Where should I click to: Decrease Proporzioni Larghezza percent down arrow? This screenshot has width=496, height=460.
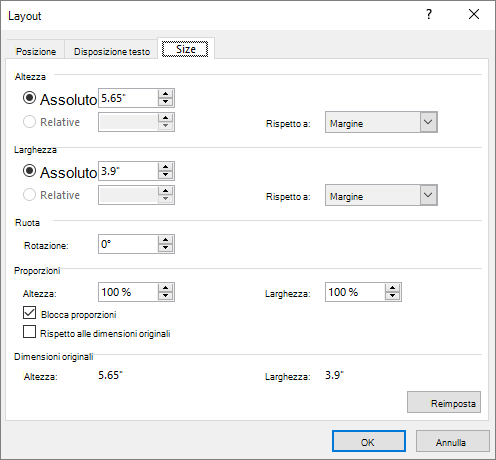pyautogui.click(x=393, y=296)
